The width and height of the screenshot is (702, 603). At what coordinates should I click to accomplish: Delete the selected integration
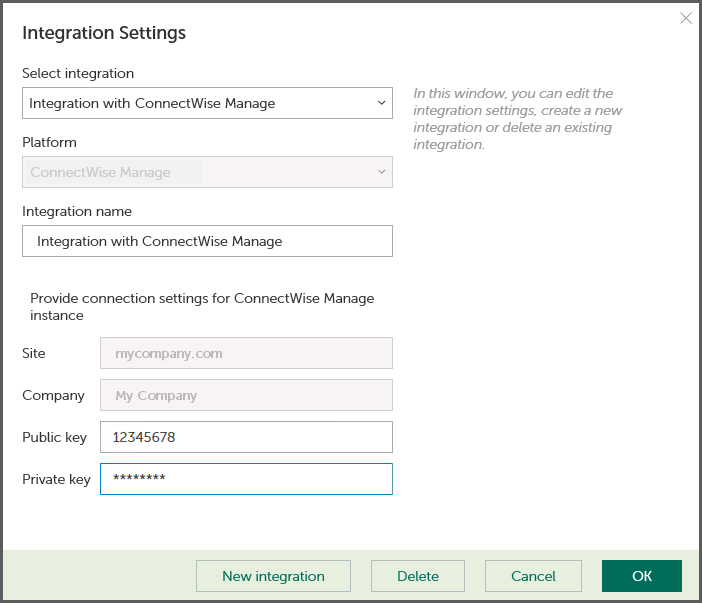tap(418, 576)
